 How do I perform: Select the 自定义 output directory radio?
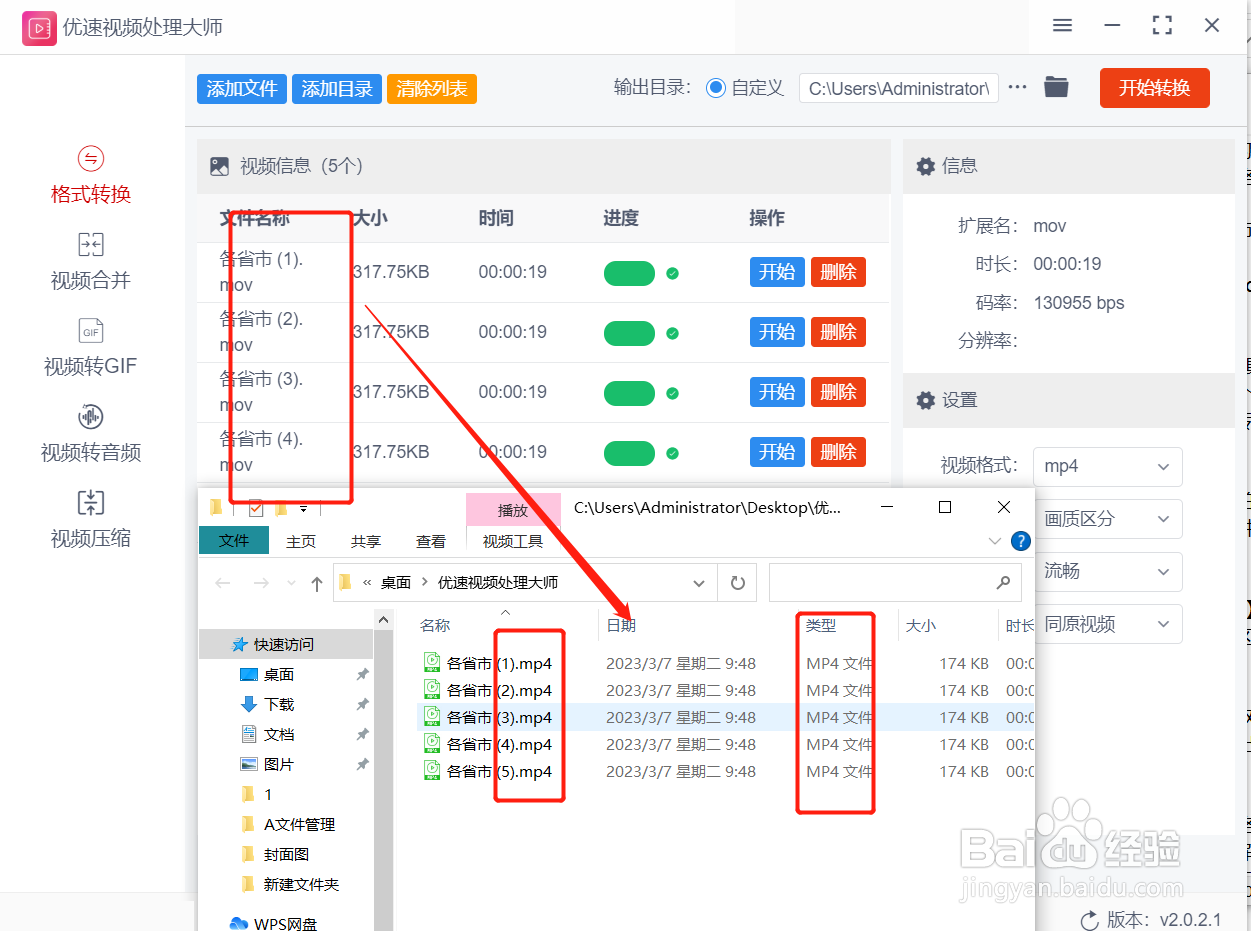click(x=715, y=88)
